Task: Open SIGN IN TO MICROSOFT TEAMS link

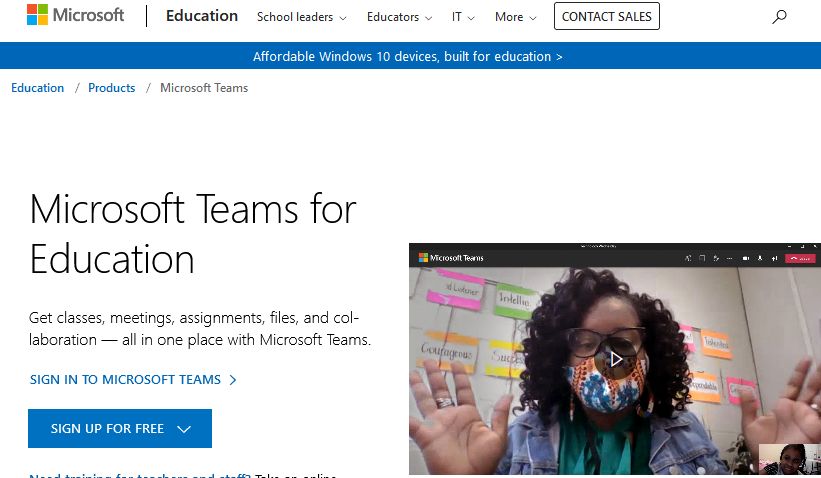Action: tap(133, 380)
